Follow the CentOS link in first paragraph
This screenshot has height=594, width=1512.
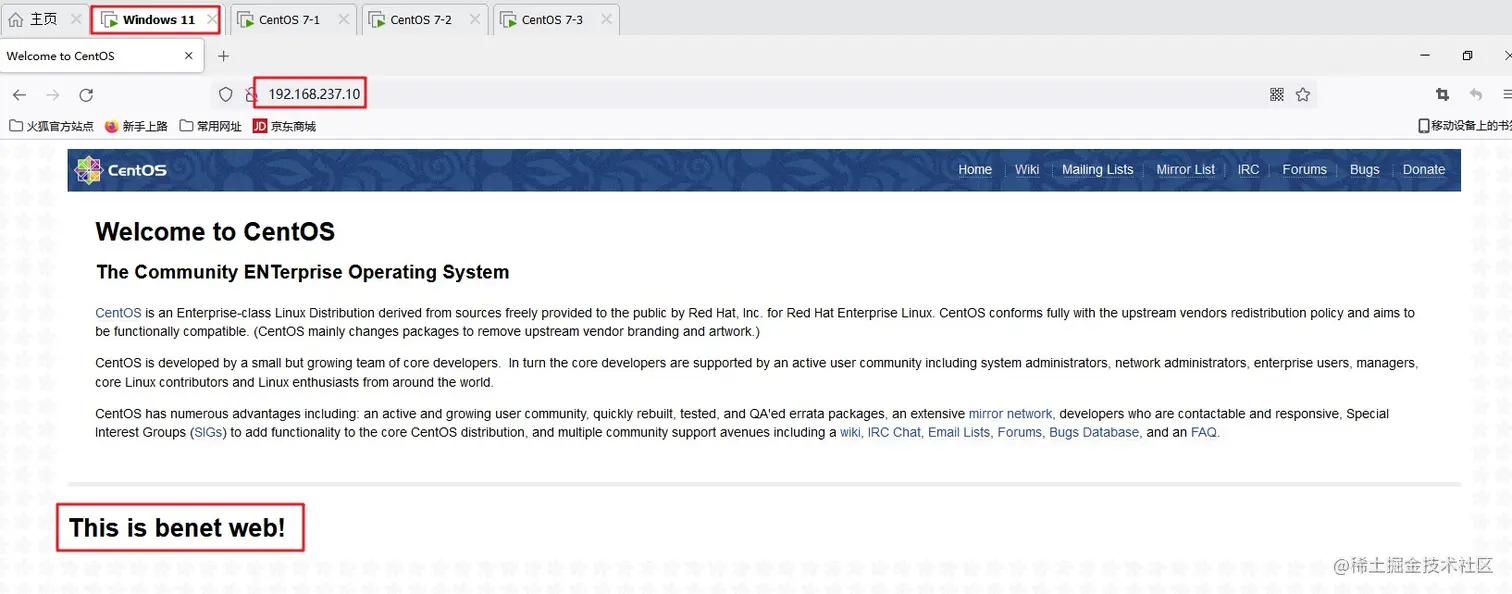pyautogui.click(x=118, y=313)
